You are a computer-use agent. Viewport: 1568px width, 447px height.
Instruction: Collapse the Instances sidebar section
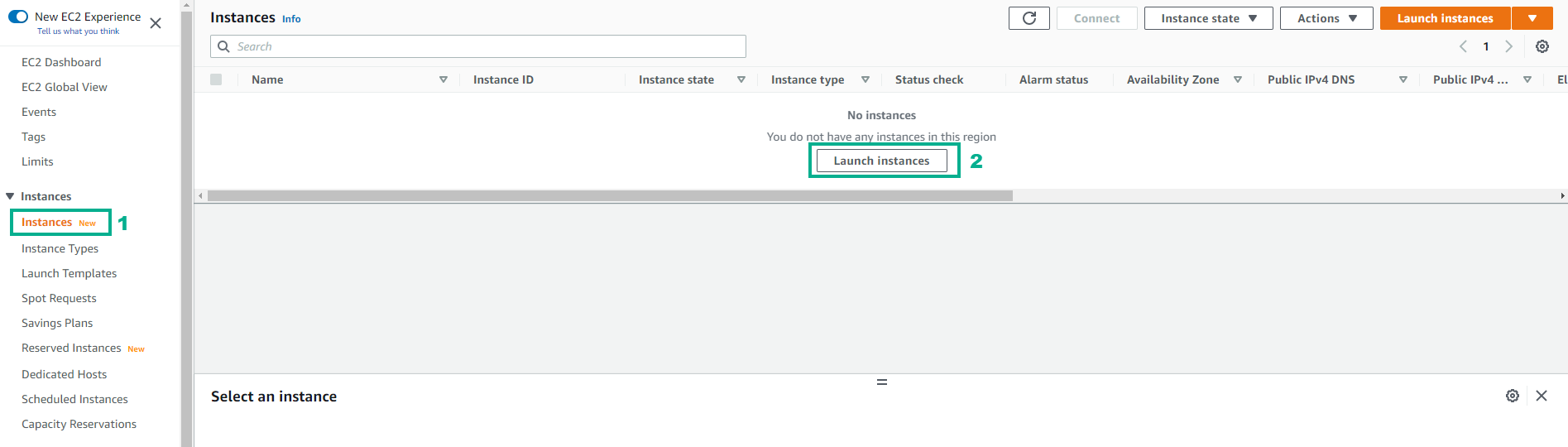point(10,196)
